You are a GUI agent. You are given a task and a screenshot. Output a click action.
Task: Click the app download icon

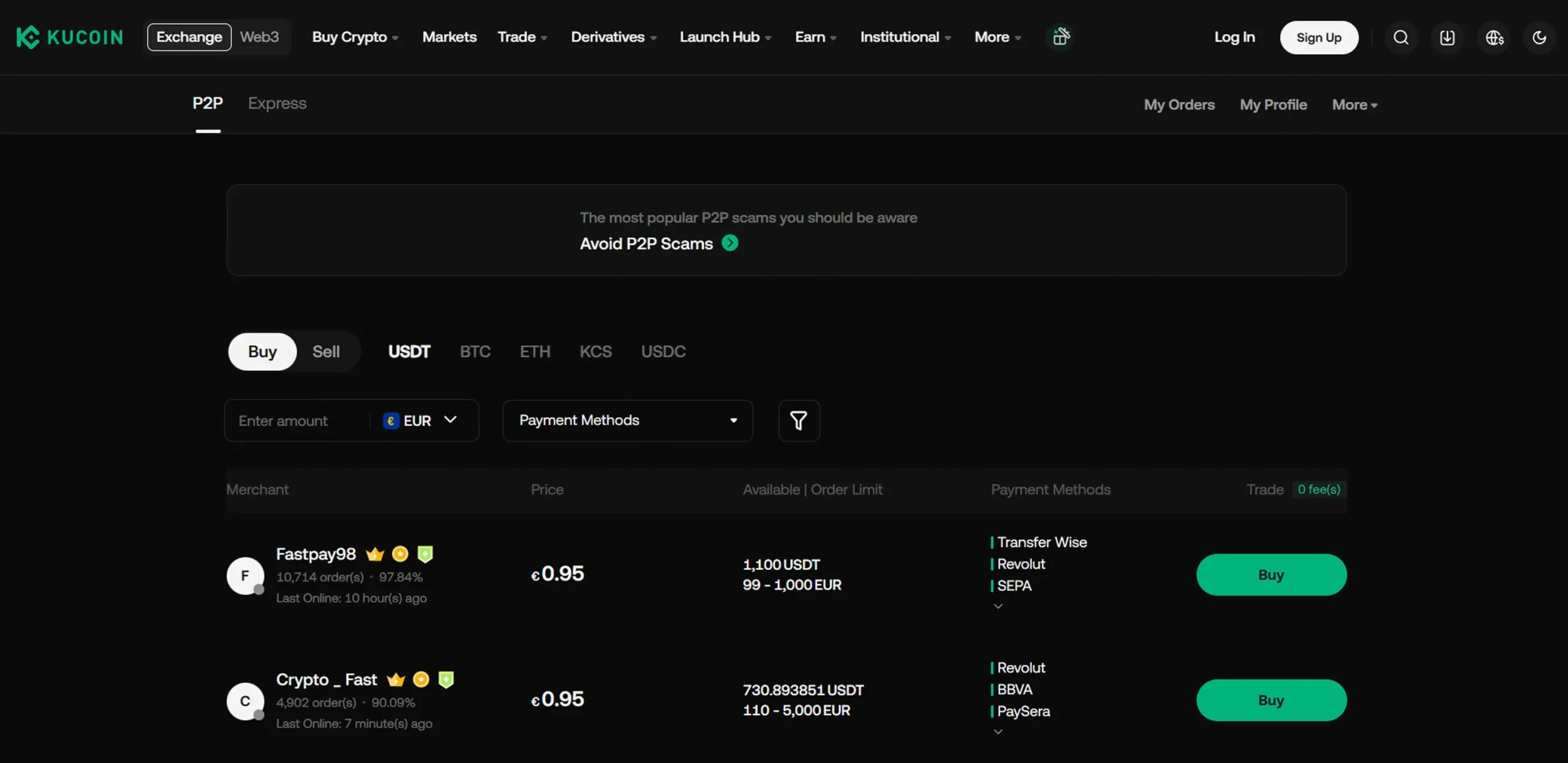coord(1447,37)
